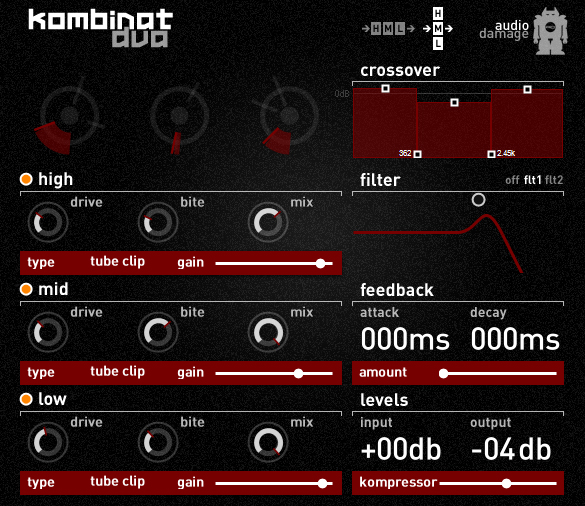Click the crossover section label
Screen dimensions: 585x506
(400, 71)
